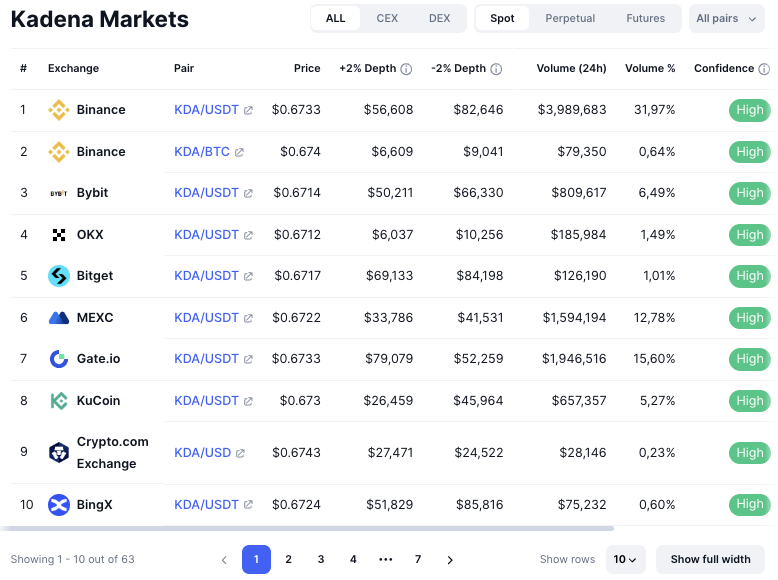778x580 pixels.
Task: Open the All pairs dropdown
Action: coord(726,18)
